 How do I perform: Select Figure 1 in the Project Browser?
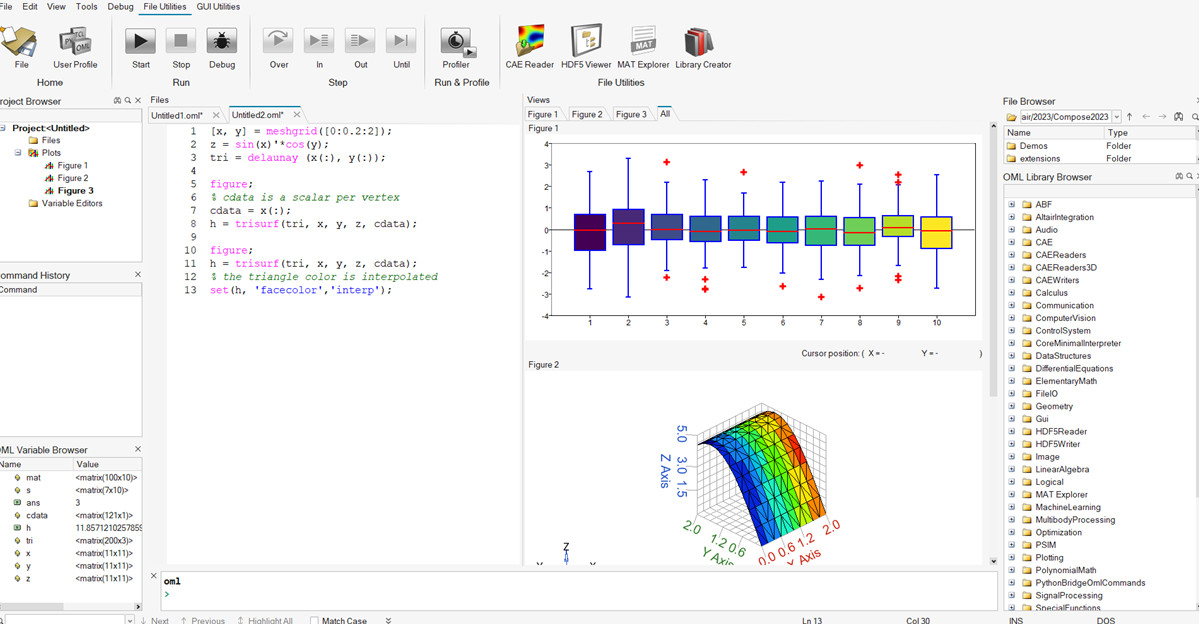tap(72, 166)
